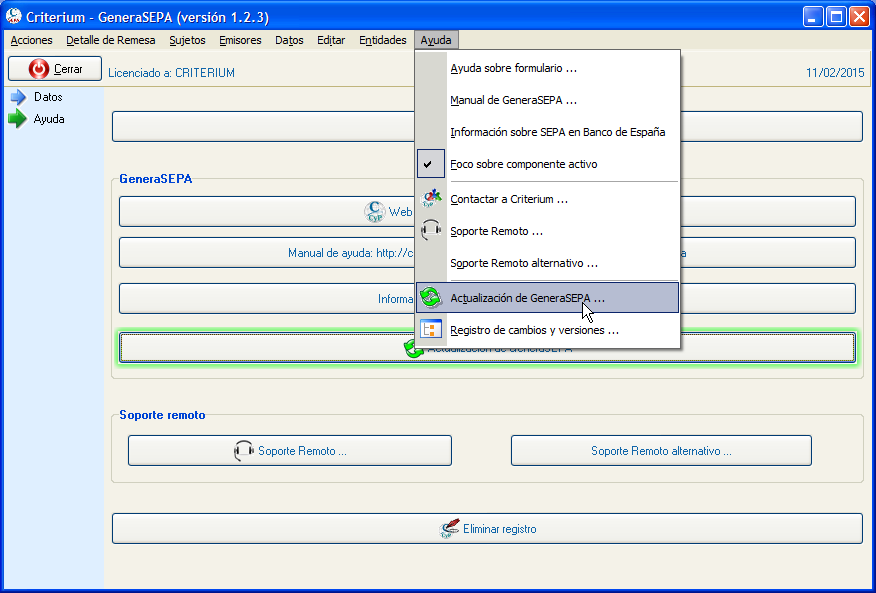This screenshot has height=593, width=876.
Task: Click the Eliminar registro button
Action: (x=487, y=529)
